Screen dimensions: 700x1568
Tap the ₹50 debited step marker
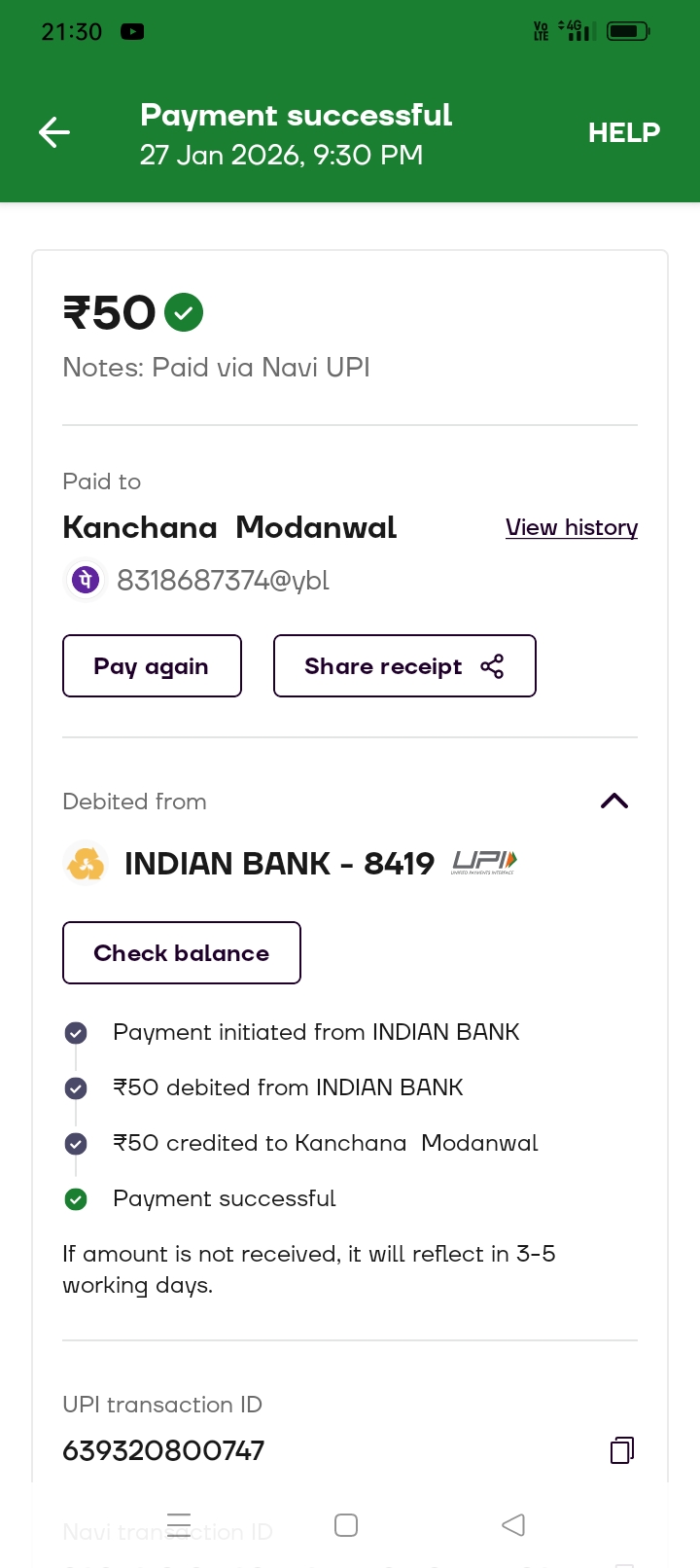pyautogui.click(x=76, y=1088)
